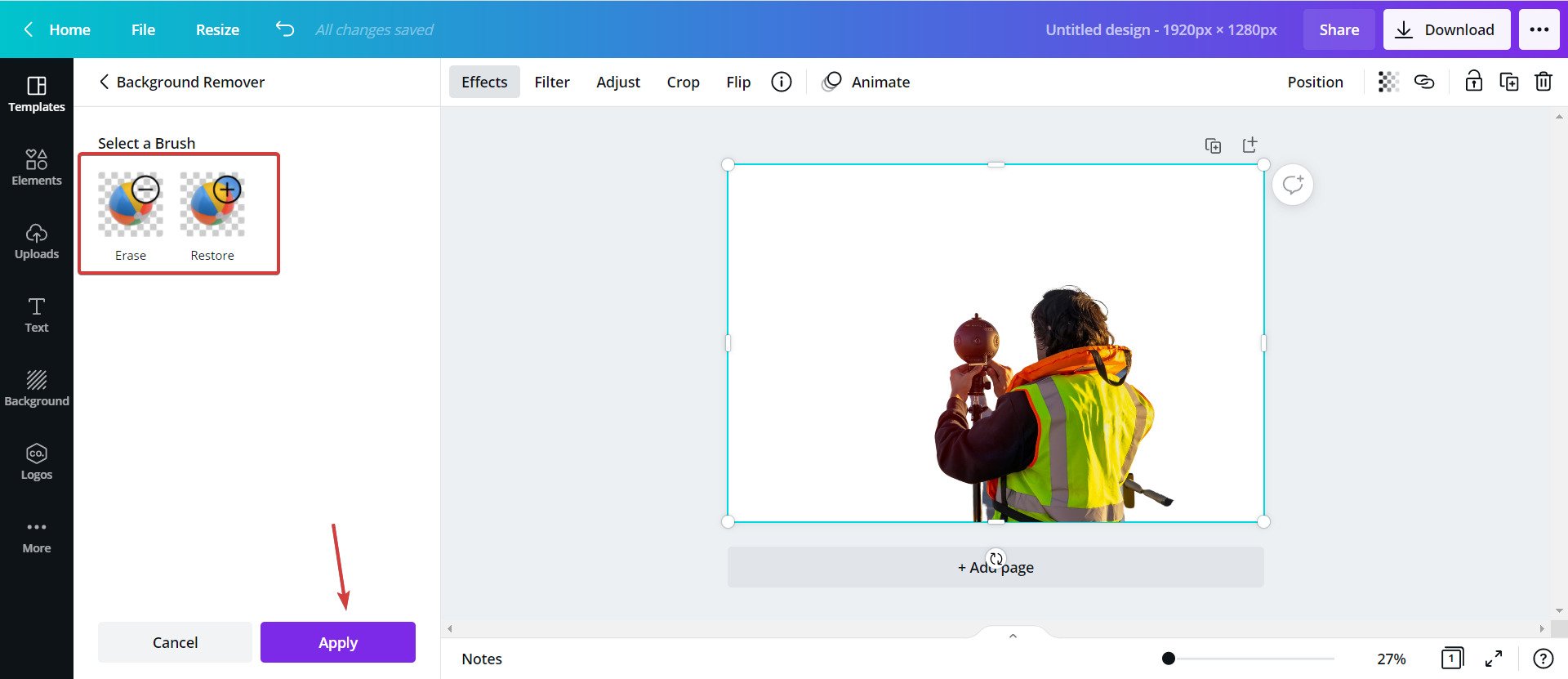The image size is (1568, 679).
Task: Click the link icon in toolbar
Action: [1424, 82]
